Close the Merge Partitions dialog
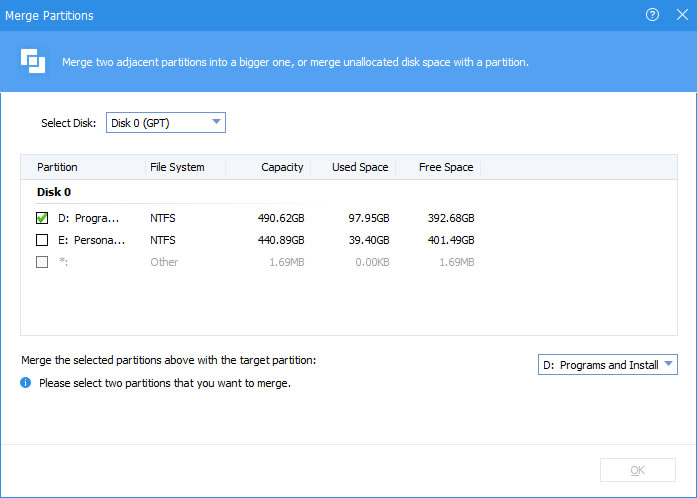 [682, 15]
